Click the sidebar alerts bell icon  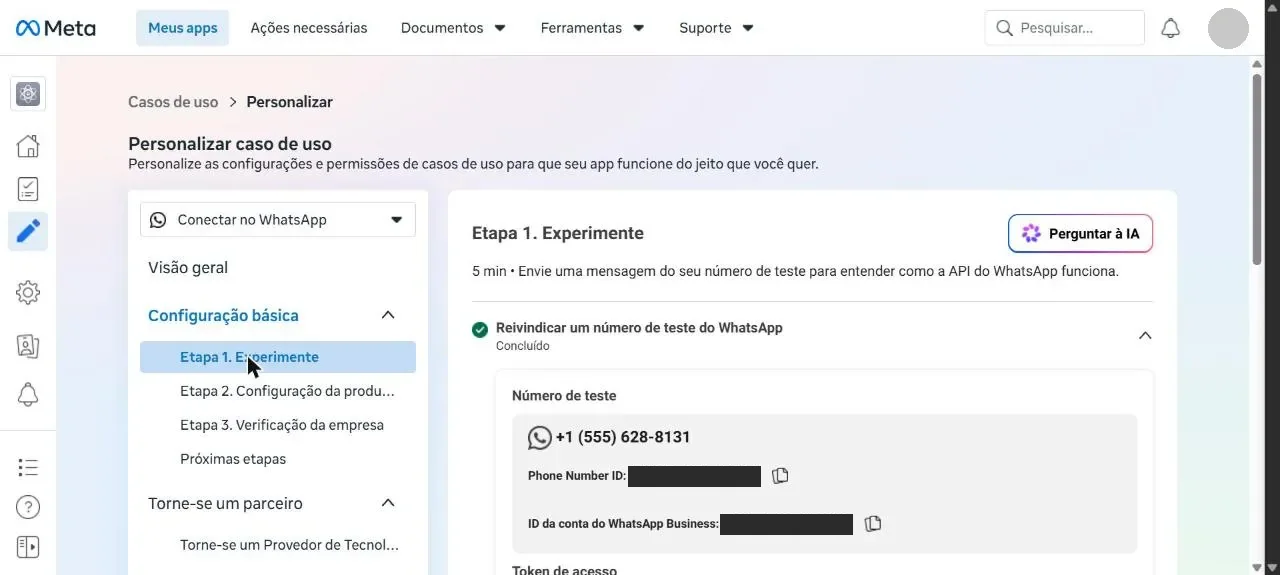click(x=28, y=394)
